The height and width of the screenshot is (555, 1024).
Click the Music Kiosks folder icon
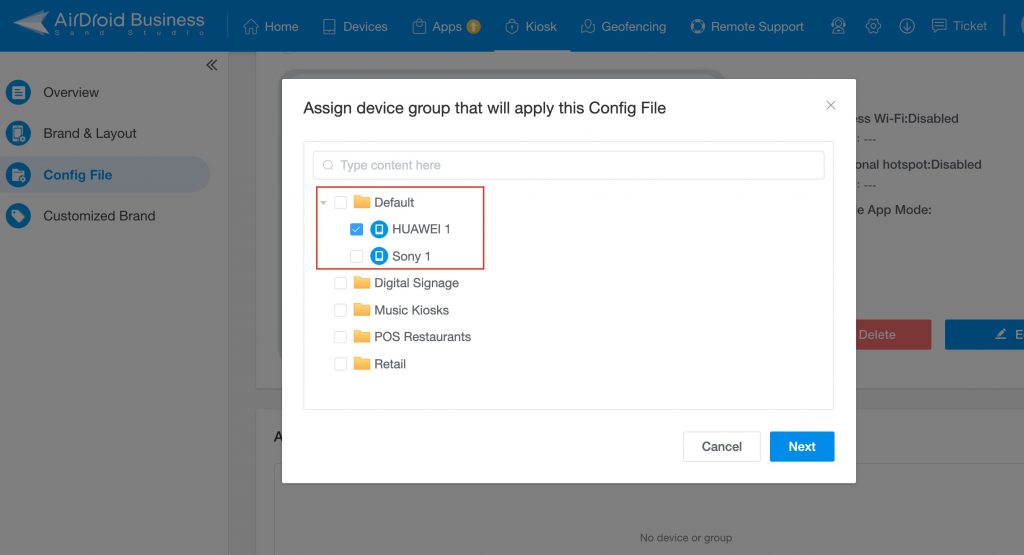[x=362, y=309]
